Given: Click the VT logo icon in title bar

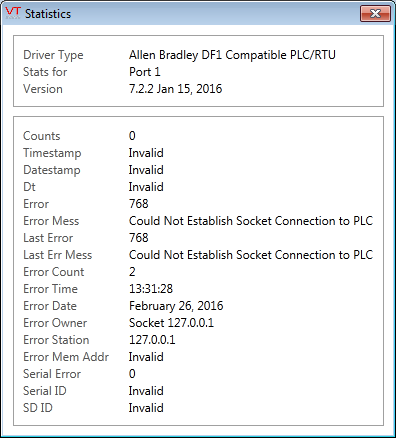Looking at the screenshot, I should [13, 13].
